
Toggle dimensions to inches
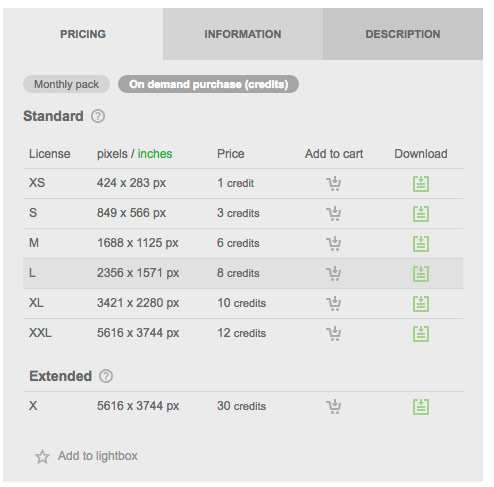point(155,154)
